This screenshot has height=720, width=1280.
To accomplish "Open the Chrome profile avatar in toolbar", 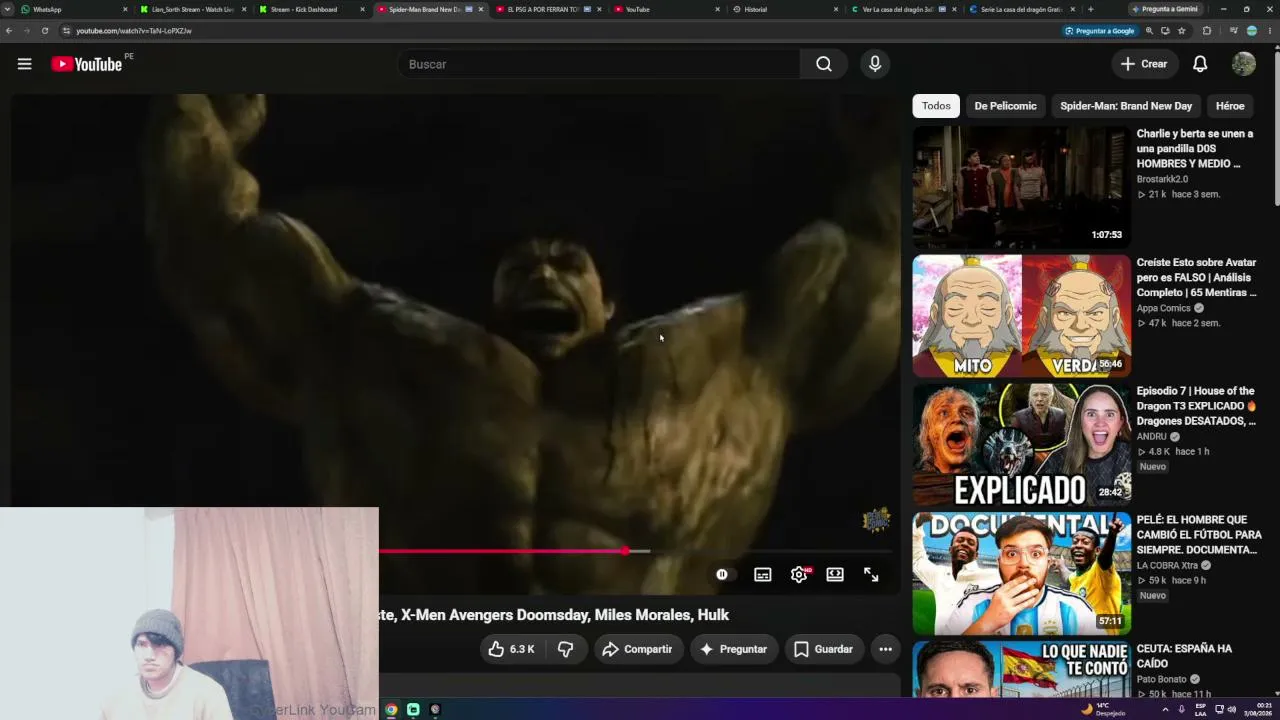I will pyautogui.click(x=1252, y=31).
